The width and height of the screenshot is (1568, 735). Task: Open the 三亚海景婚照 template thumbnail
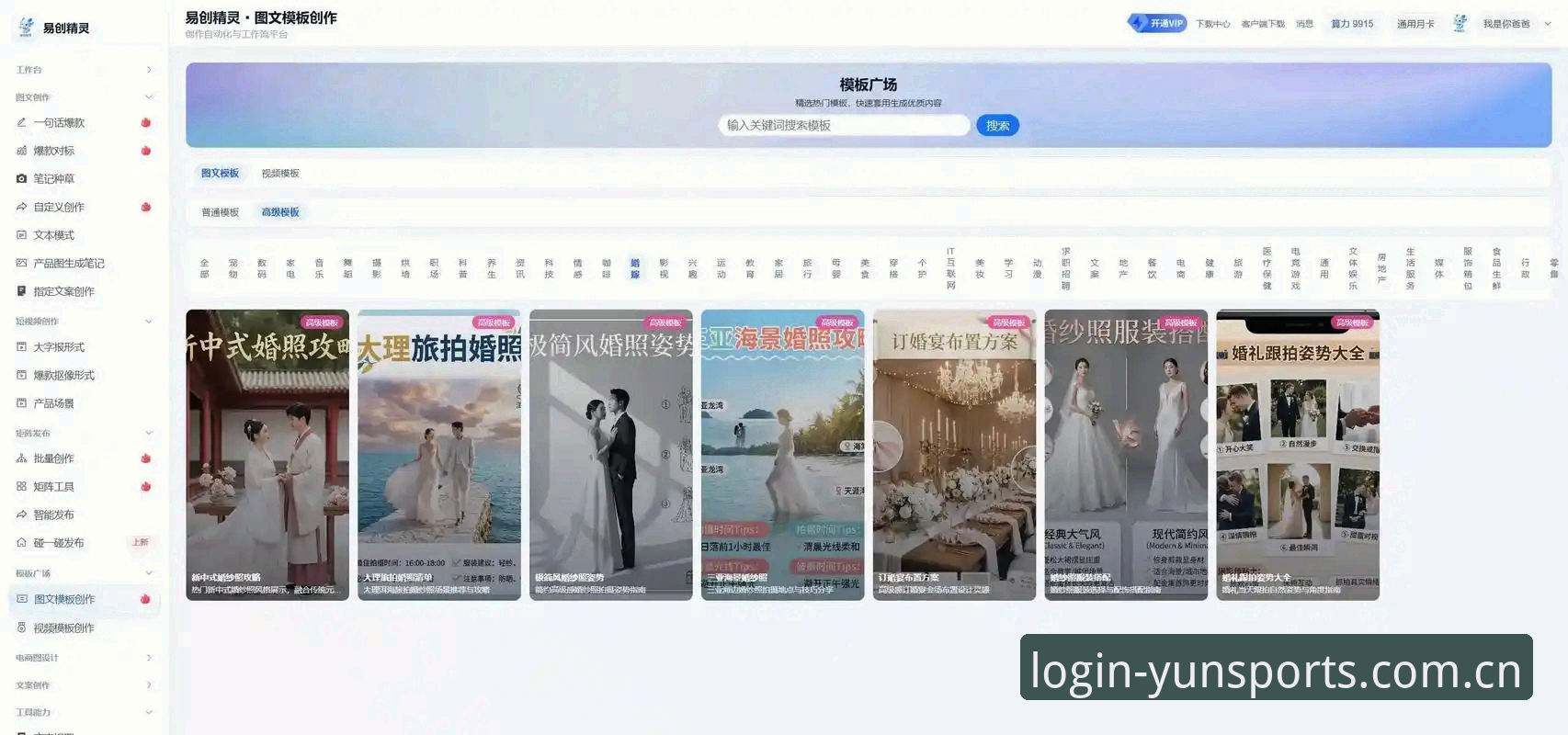tap(783, 455)
